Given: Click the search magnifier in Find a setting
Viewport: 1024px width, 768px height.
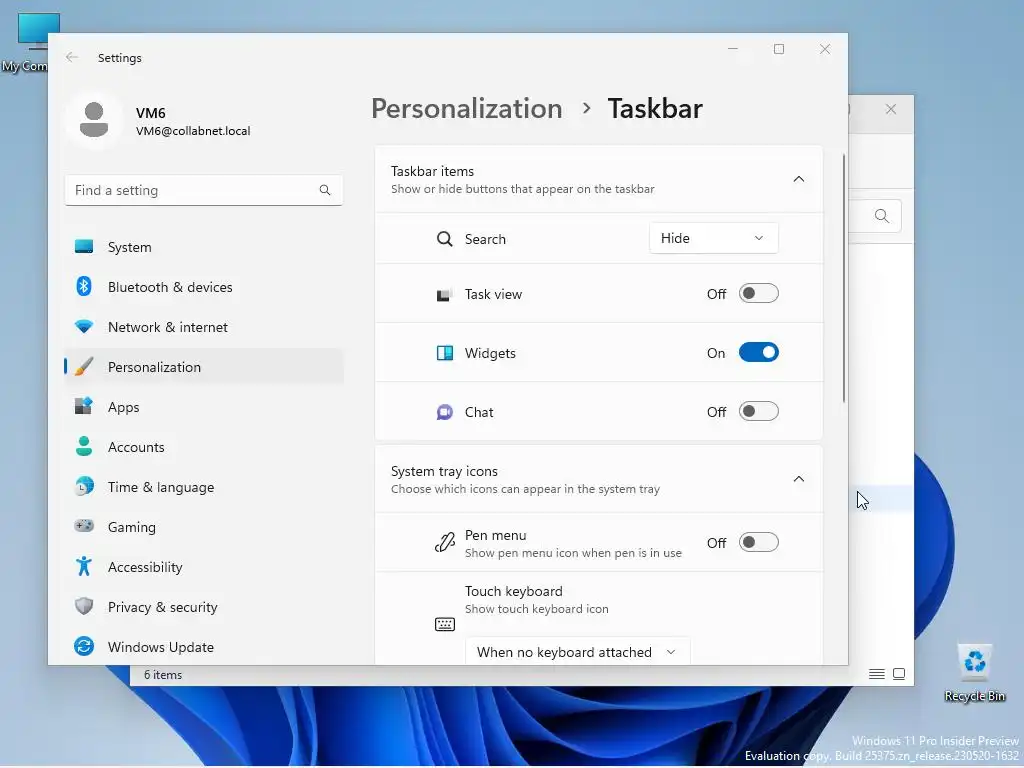Looking at the screenshot, I should coord(325,190).
